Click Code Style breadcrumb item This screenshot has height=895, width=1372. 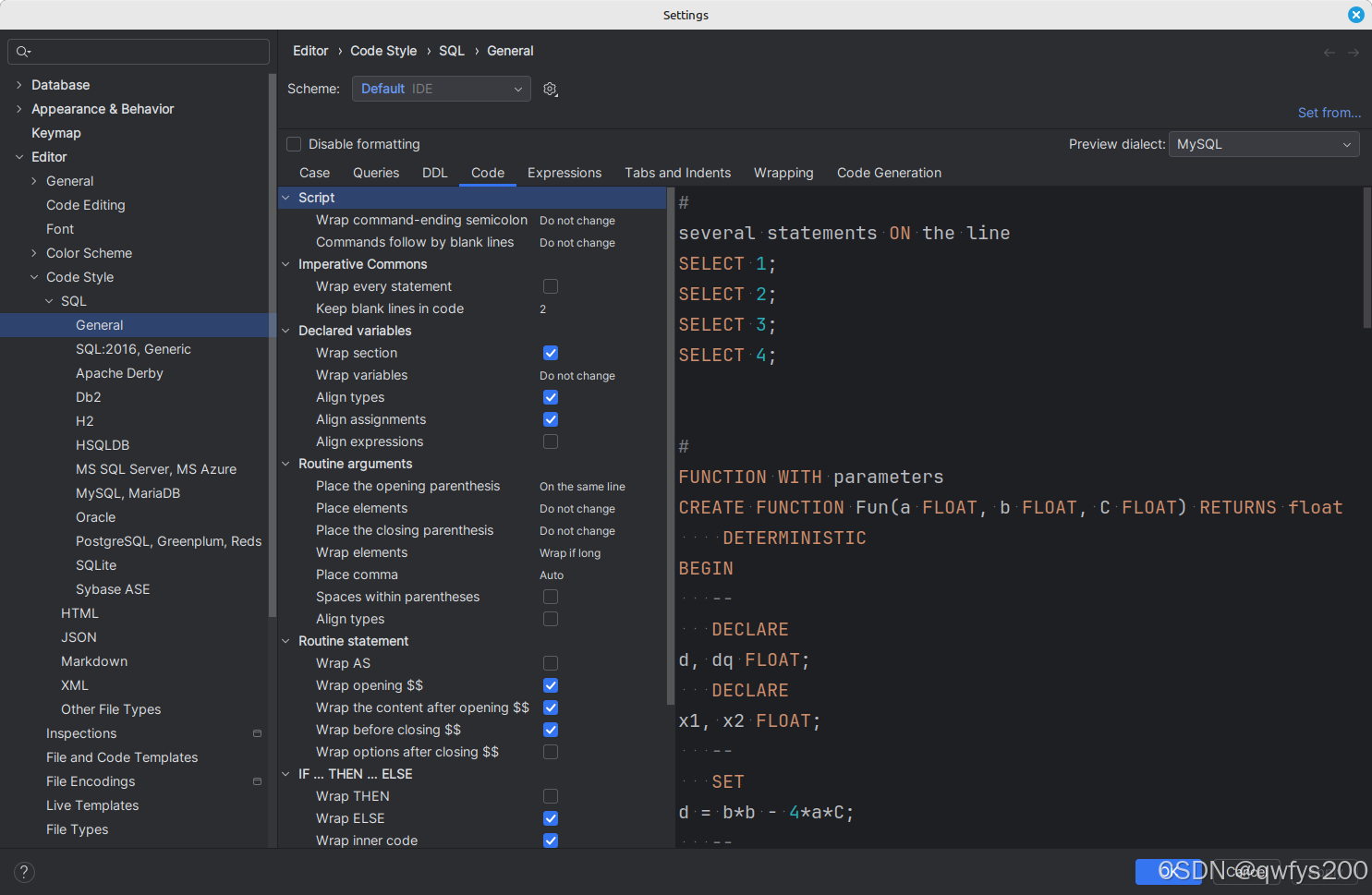pyautogui.click(x=383, y=51)
